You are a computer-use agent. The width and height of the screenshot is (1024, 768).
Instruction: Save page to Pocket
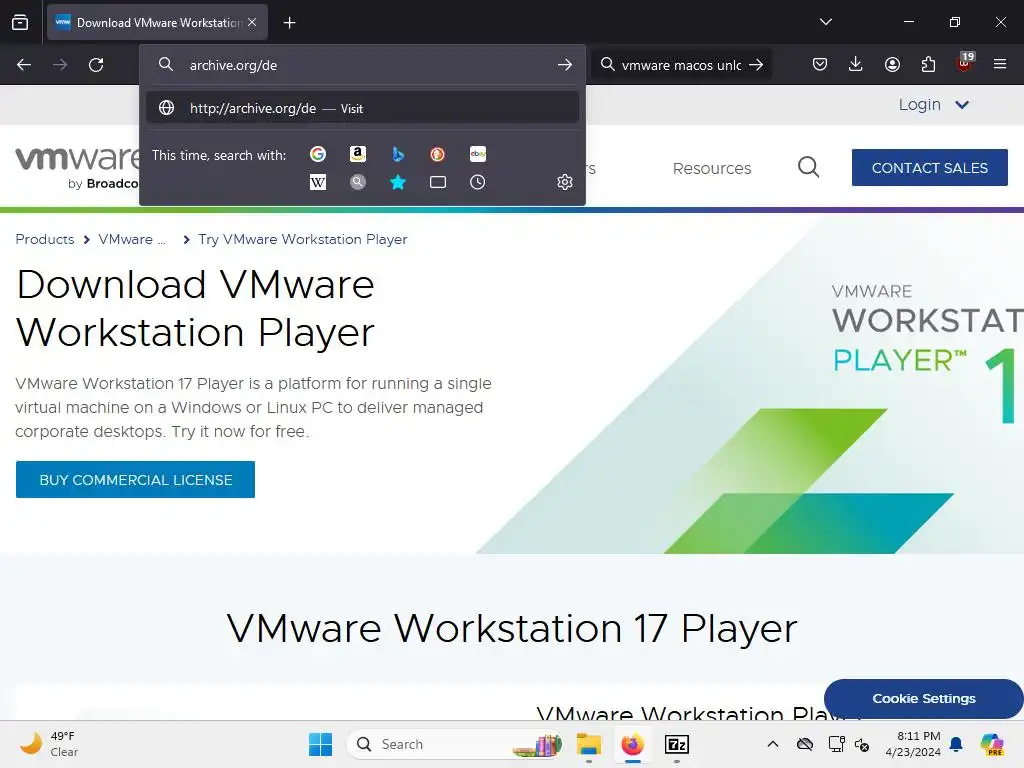(x=820, y=64)
